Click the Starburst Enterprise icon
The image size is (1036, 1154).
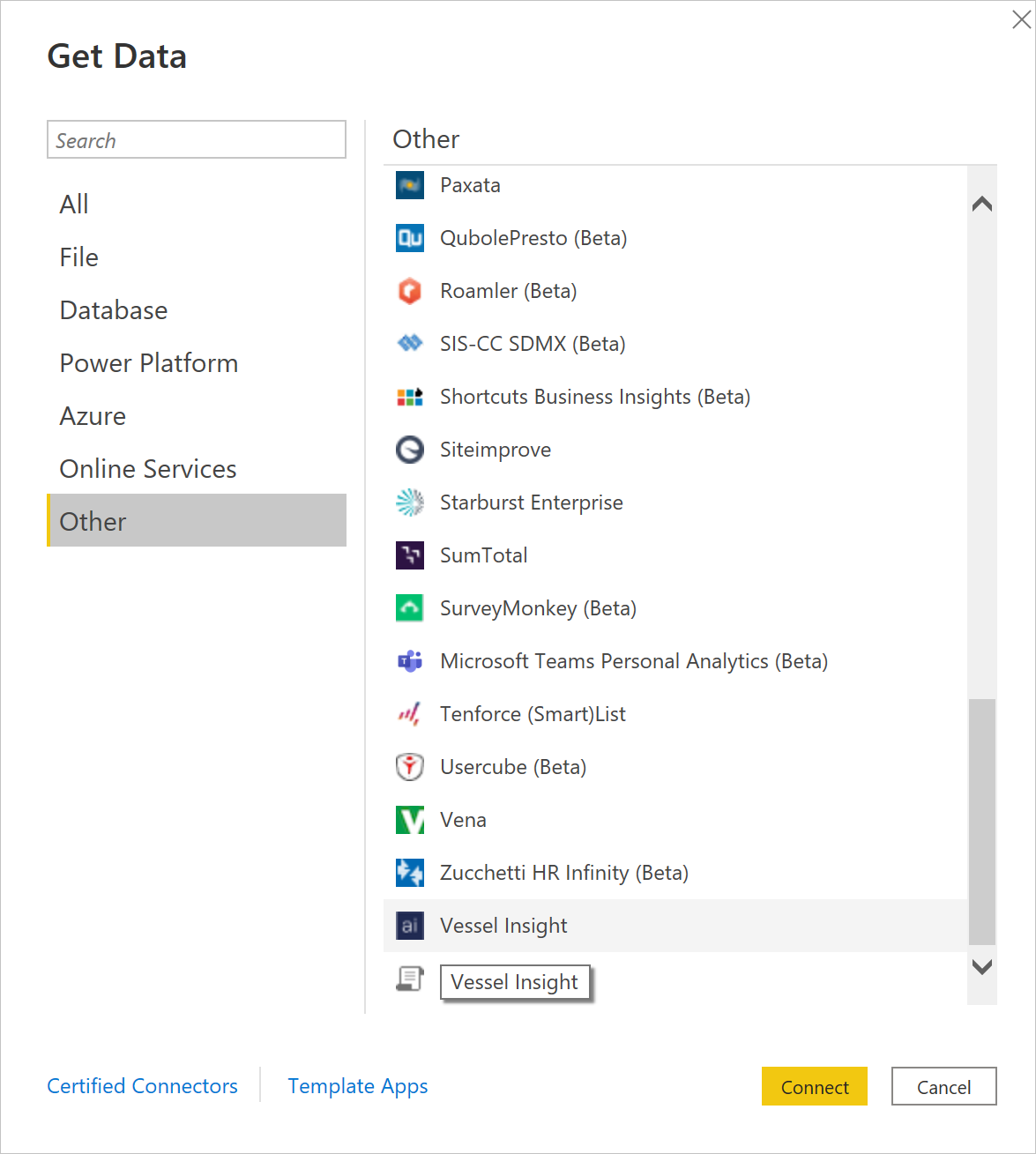pos(410,503)
